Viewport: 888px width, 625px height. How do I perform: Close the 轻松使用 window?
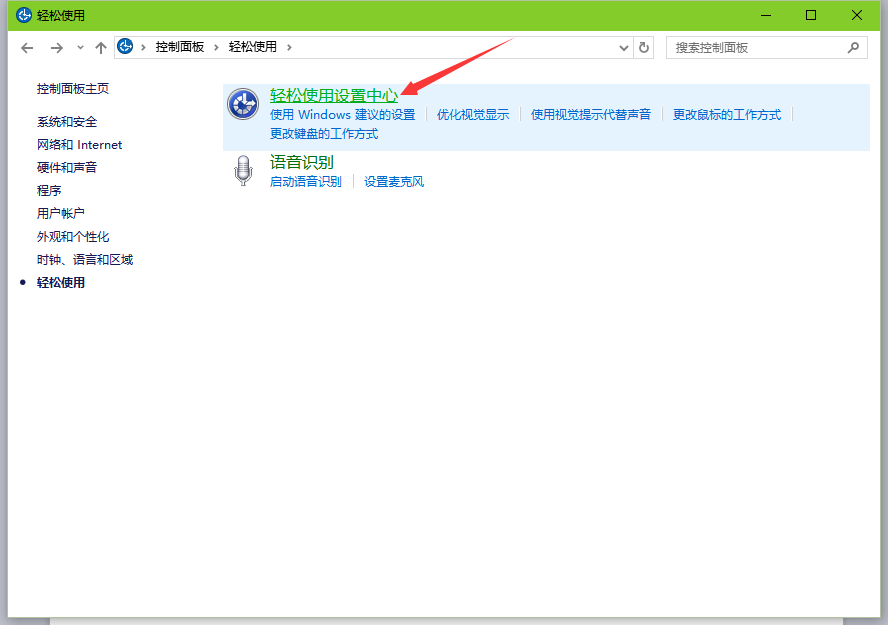[857, 15]
